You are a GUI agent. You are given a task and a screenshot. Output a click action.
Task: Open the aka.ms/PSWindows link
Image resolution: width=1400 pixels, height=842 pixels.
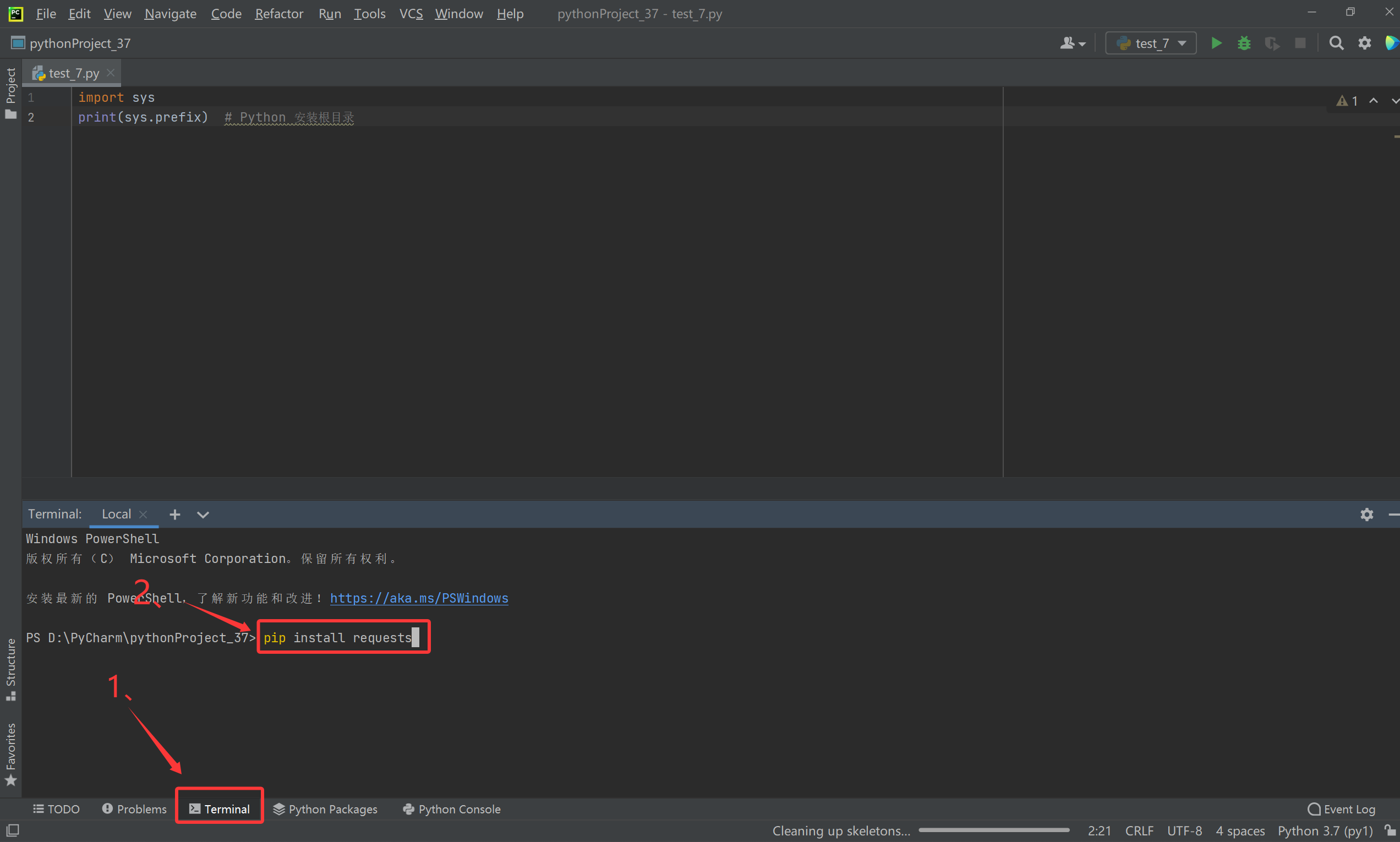419,598
